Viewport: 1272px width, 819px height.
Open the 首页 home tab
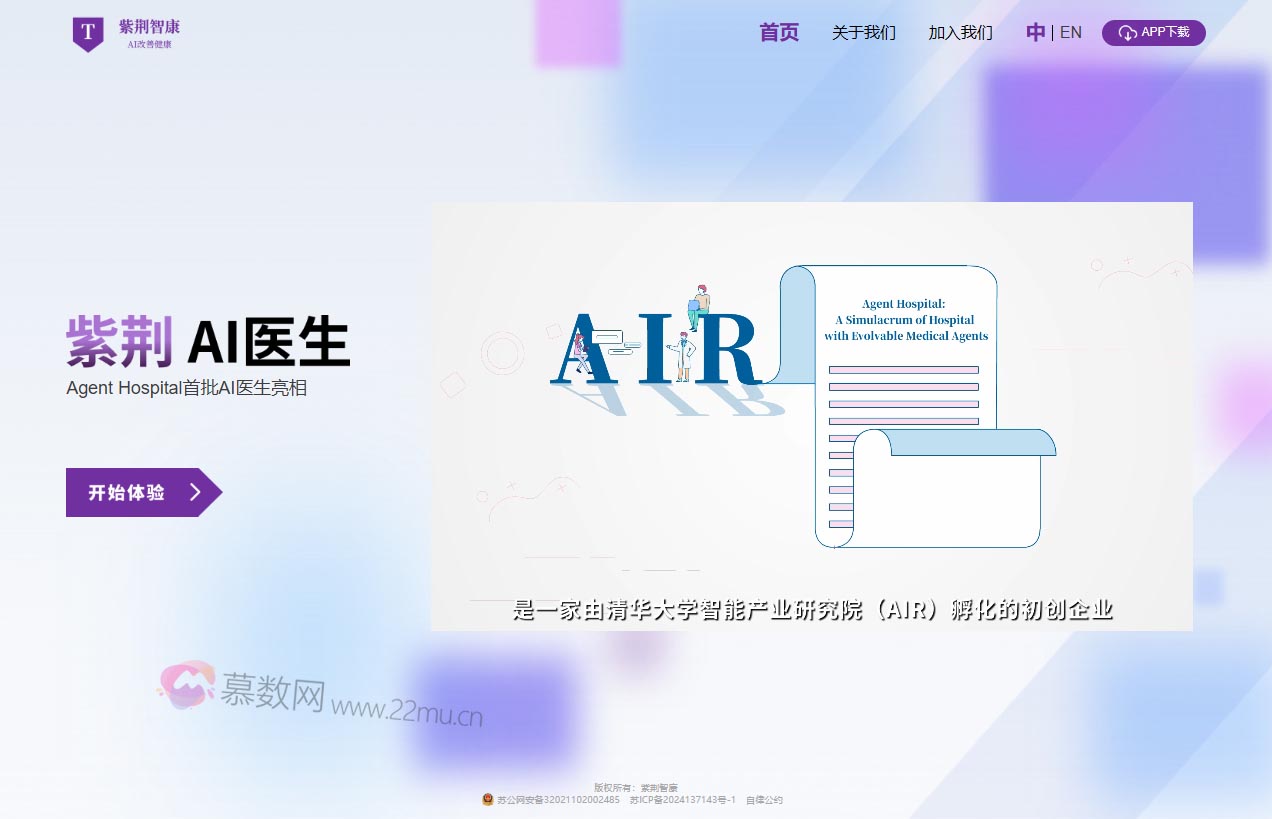pos(779,33)
